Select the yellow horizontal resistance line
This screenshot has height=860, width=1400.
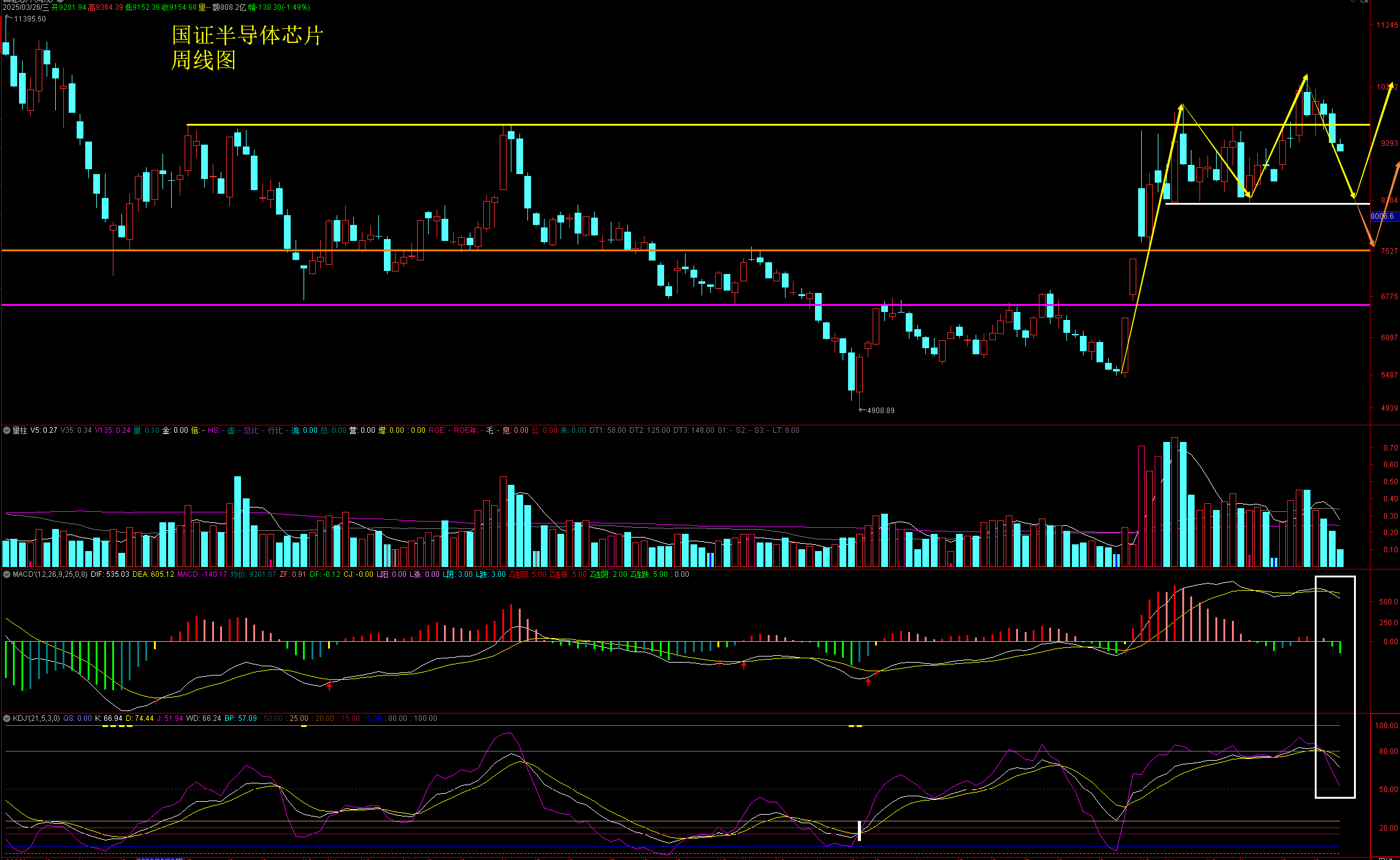point(675,125)
